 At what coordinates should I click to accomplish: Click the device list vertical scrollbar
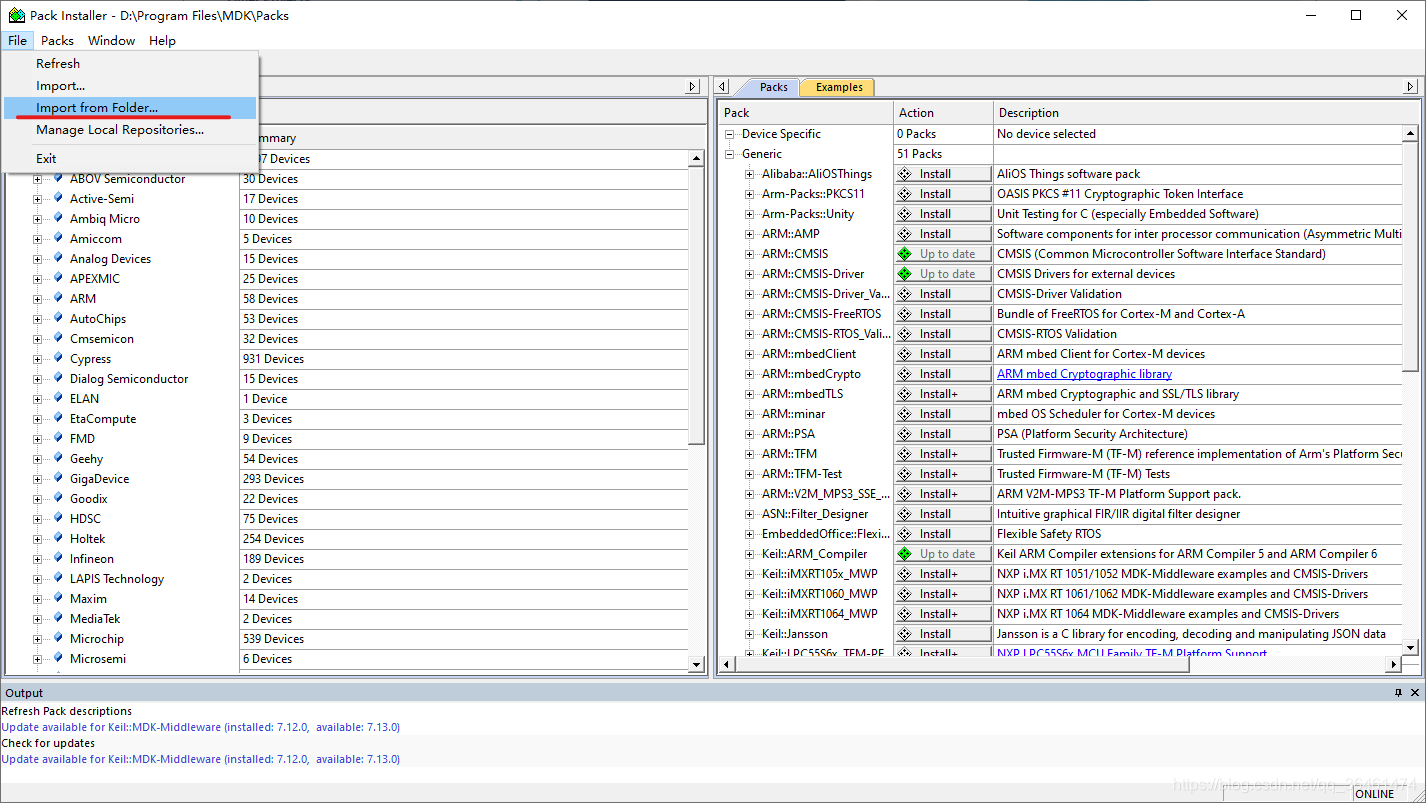697,410
